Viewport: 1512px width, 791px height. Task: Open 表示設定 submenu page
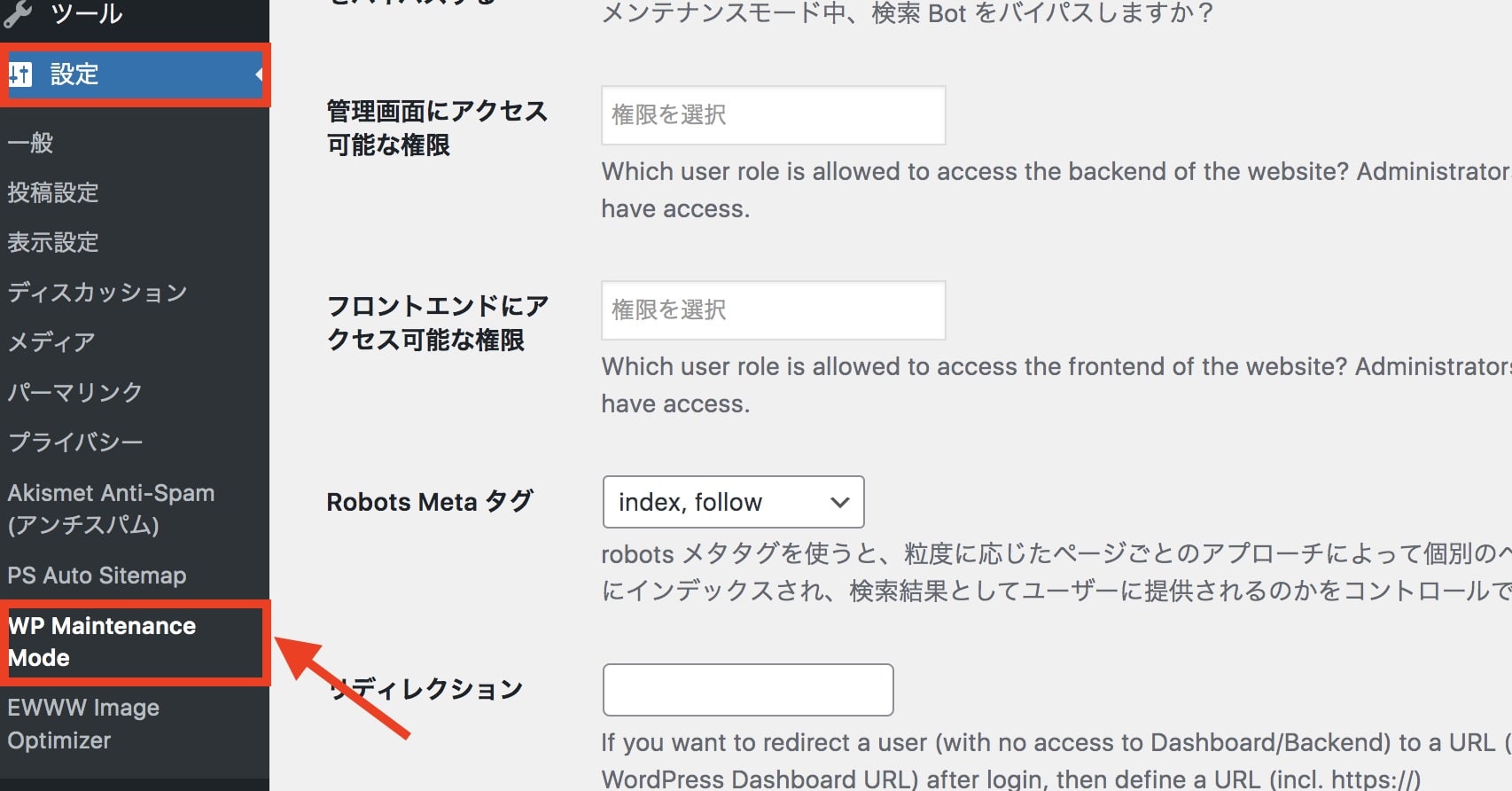click(53, 242)
